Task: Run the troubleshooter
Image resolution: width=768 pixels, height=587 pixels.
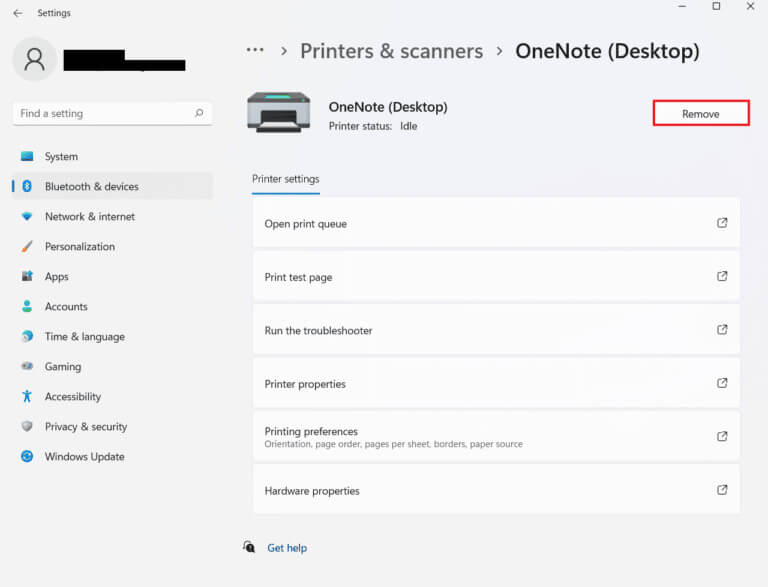Action: click(496, 330)
